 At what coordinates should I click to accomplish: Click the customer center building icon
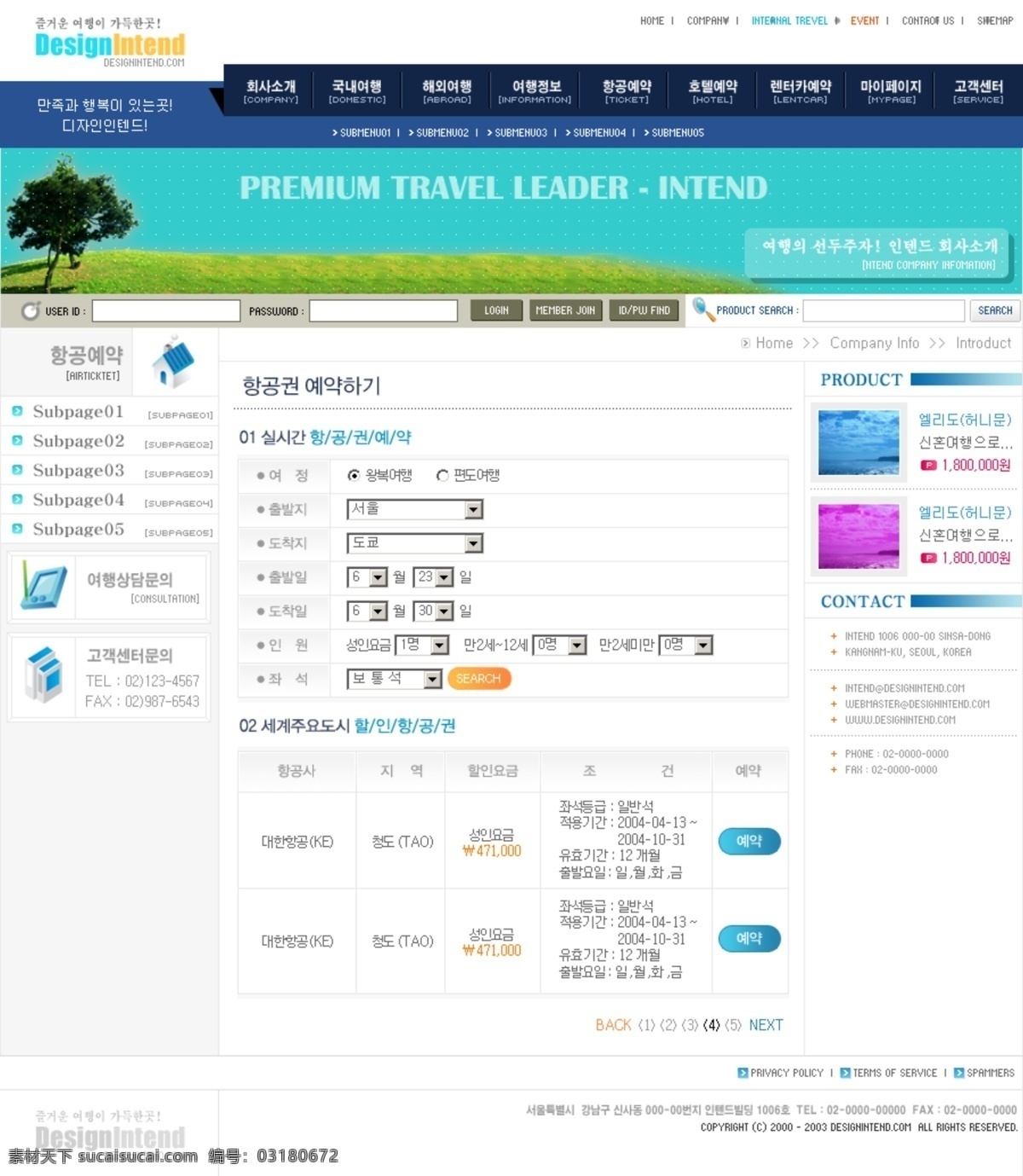coord(44,674)
